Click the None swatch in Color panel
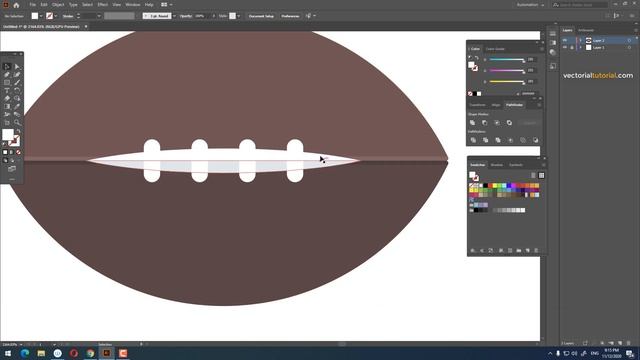Image resolution: width=640 pixels, height=360 pixels. (x=470, y=94)
